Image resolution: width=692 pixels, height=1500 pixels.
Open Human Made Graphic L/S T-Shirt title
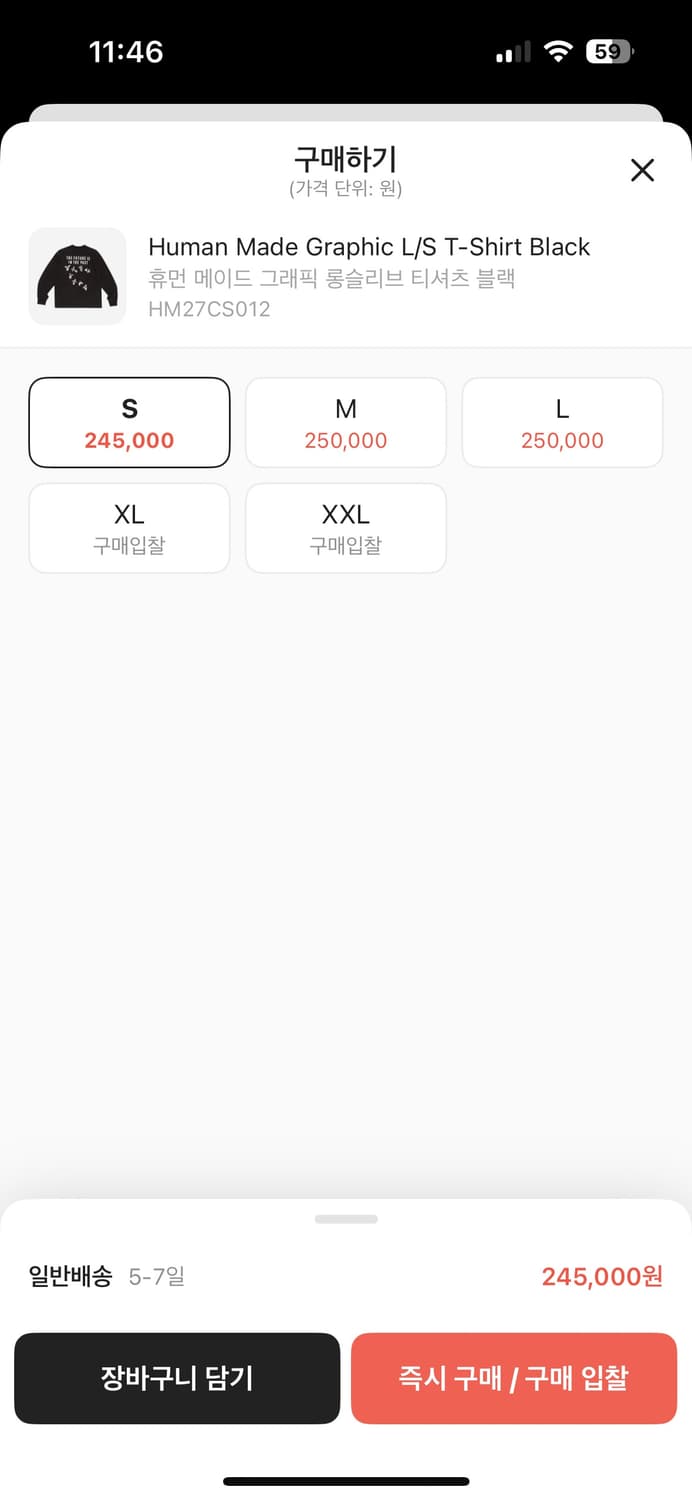click(369, 247)
